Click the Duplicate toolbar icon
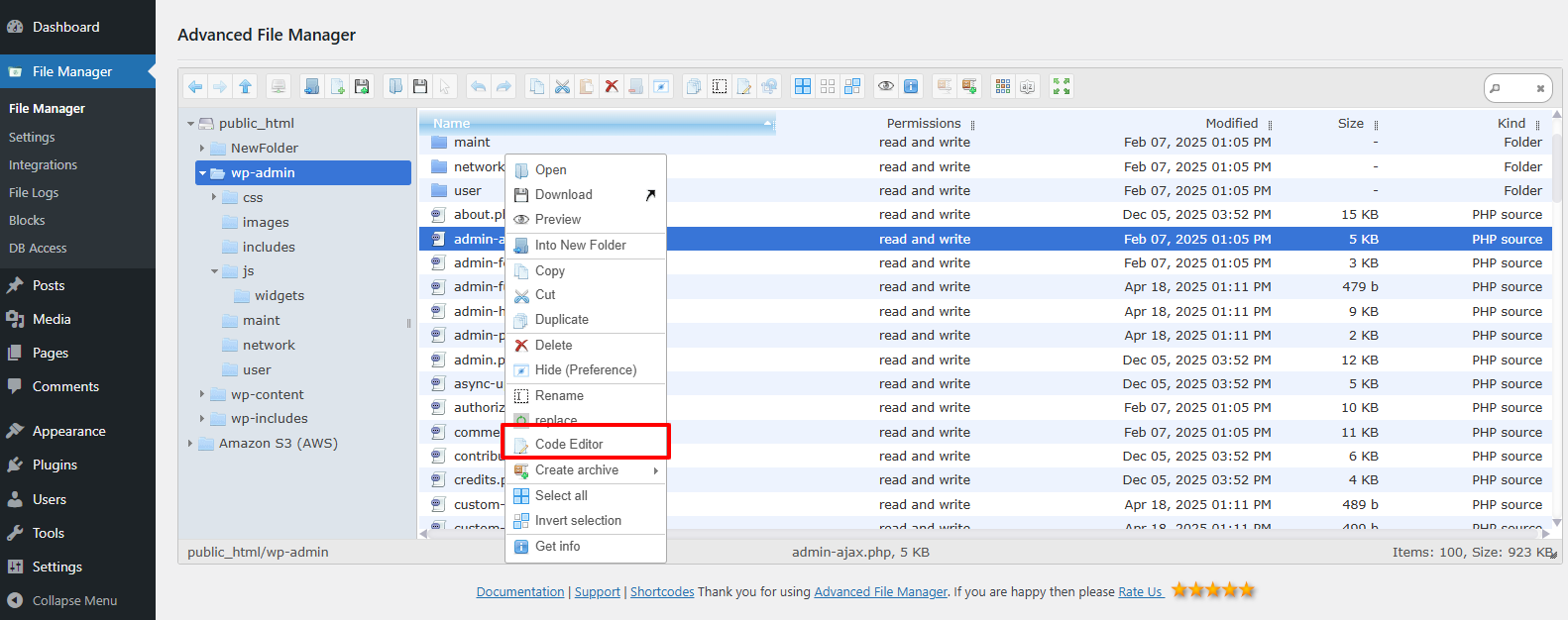 tap(694, 87)
